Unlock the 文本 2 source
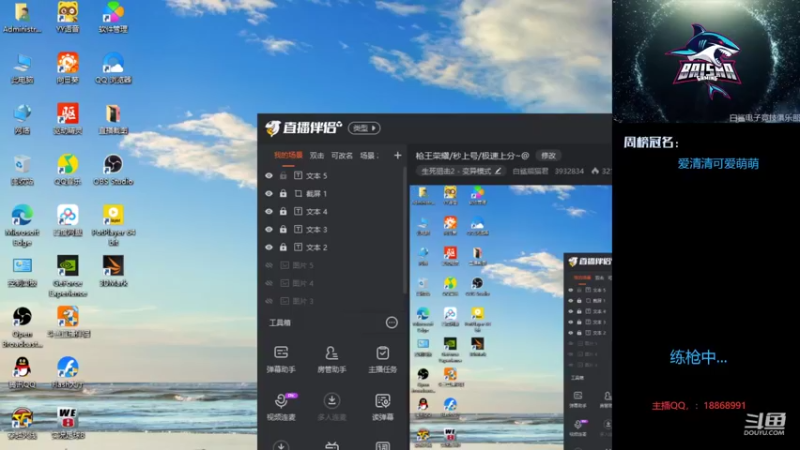The image size is (800, 450). click(x=283, y=247)
